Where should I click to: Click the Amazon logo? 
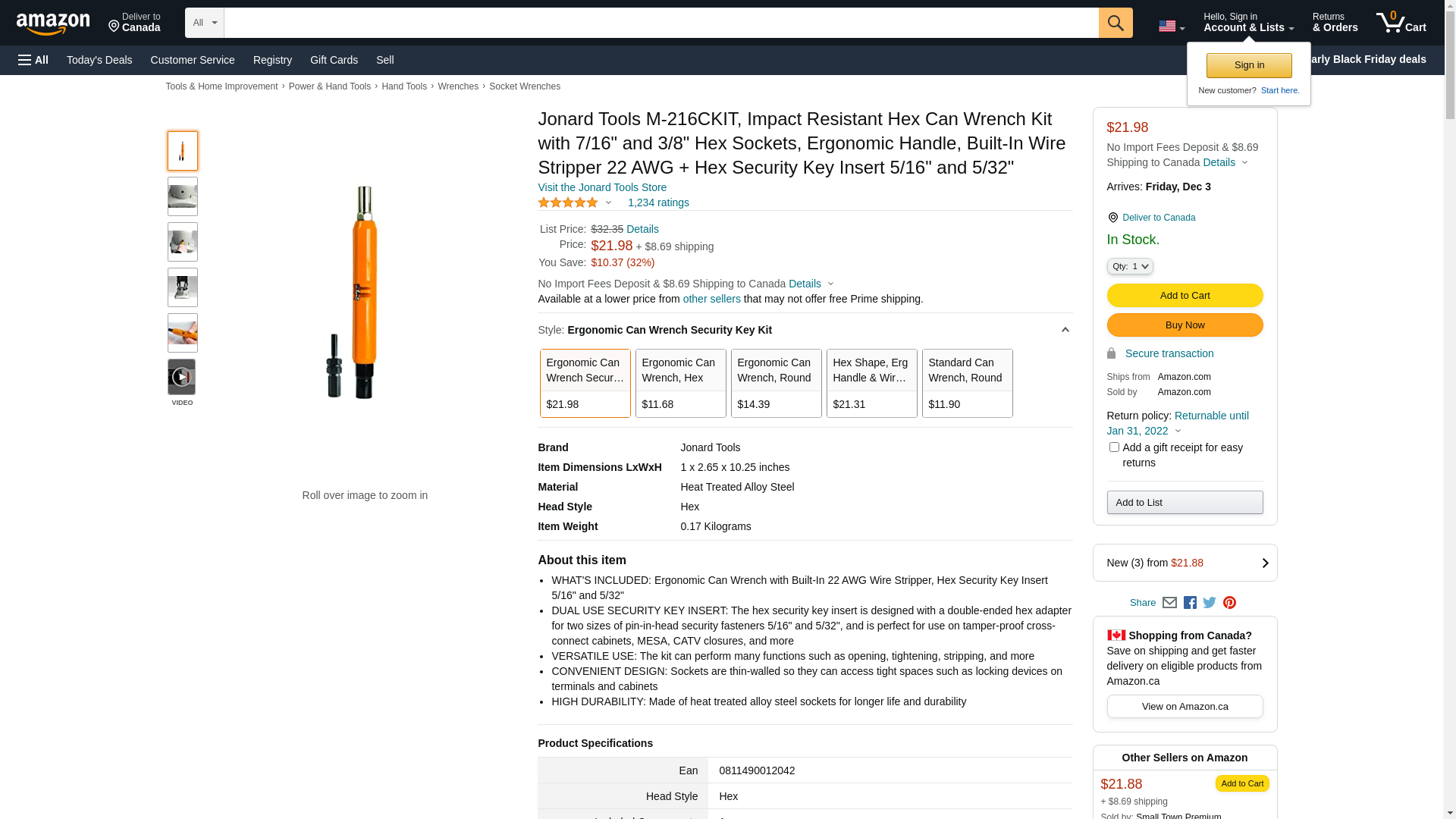pos(53,24)
